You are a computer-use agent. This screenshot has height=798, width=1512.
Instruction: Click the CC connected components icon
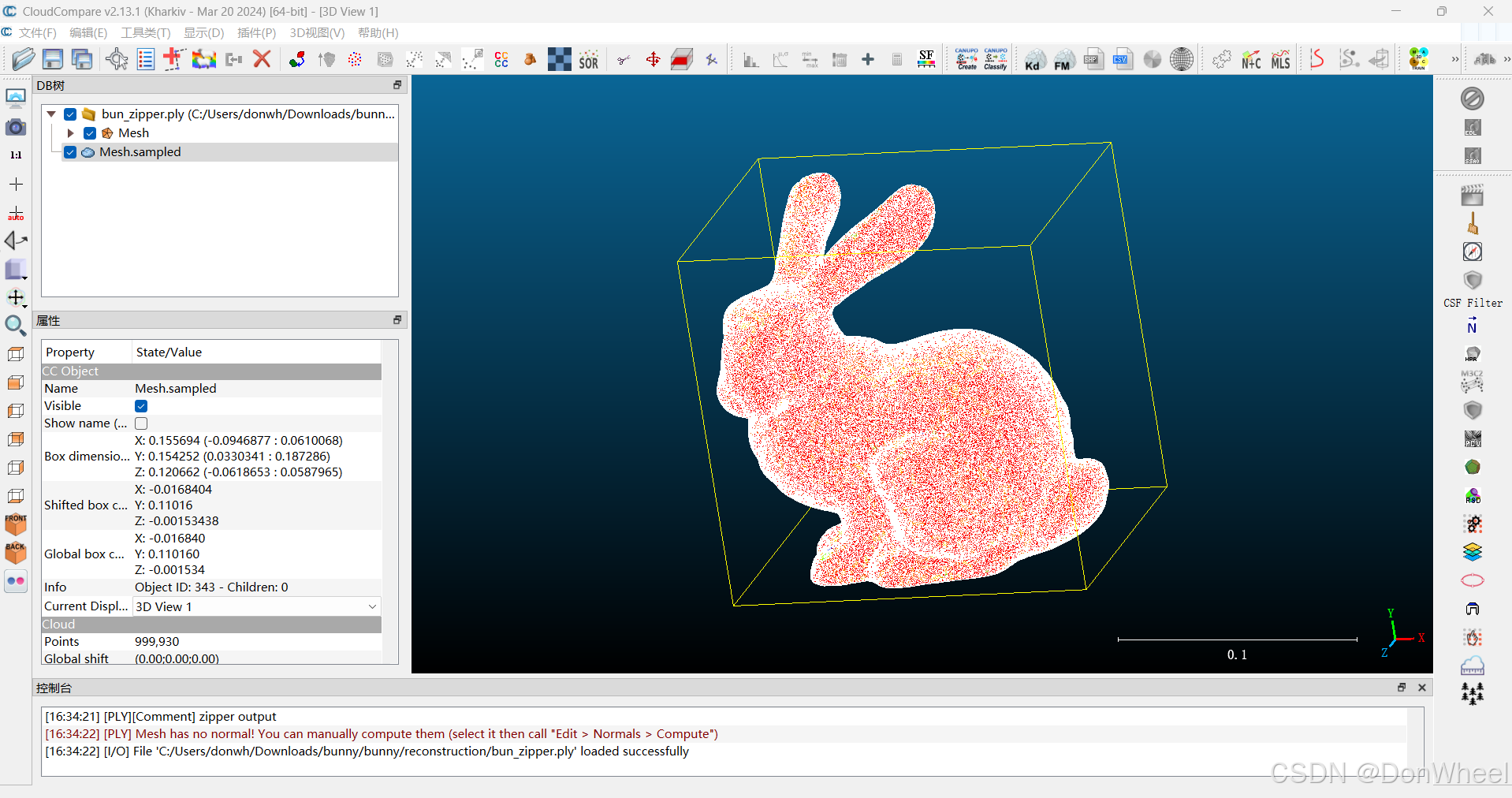(x=501, y=60)
